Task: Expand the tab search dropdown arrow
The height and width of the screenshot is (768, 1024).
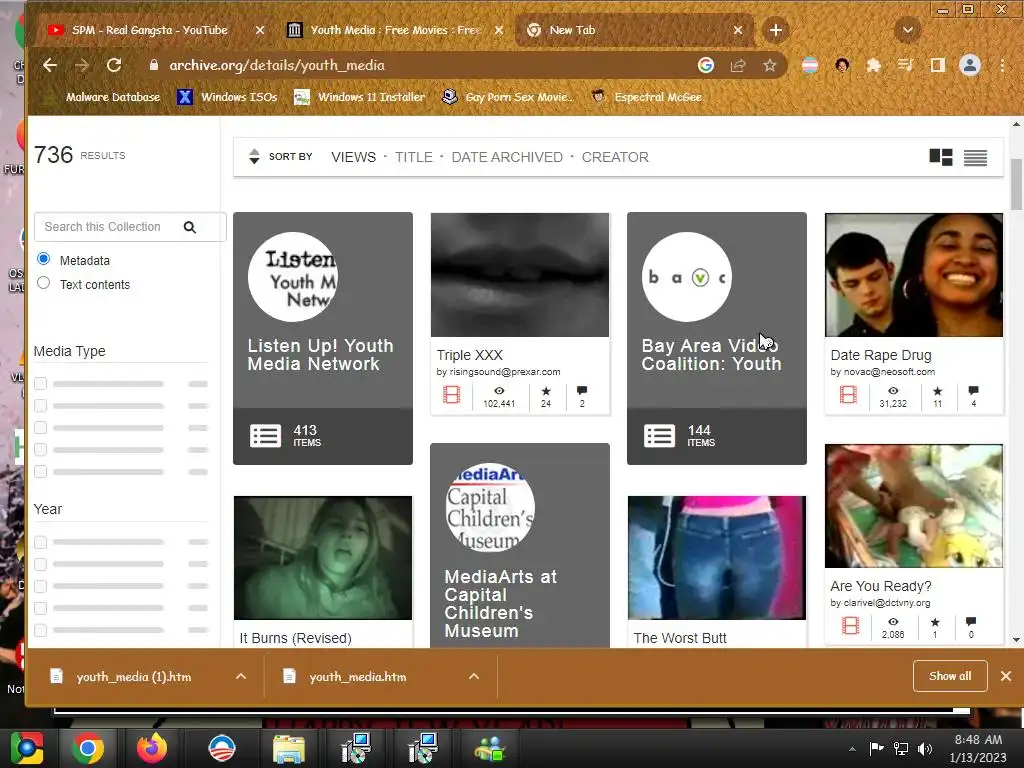Action: (907, 30)
